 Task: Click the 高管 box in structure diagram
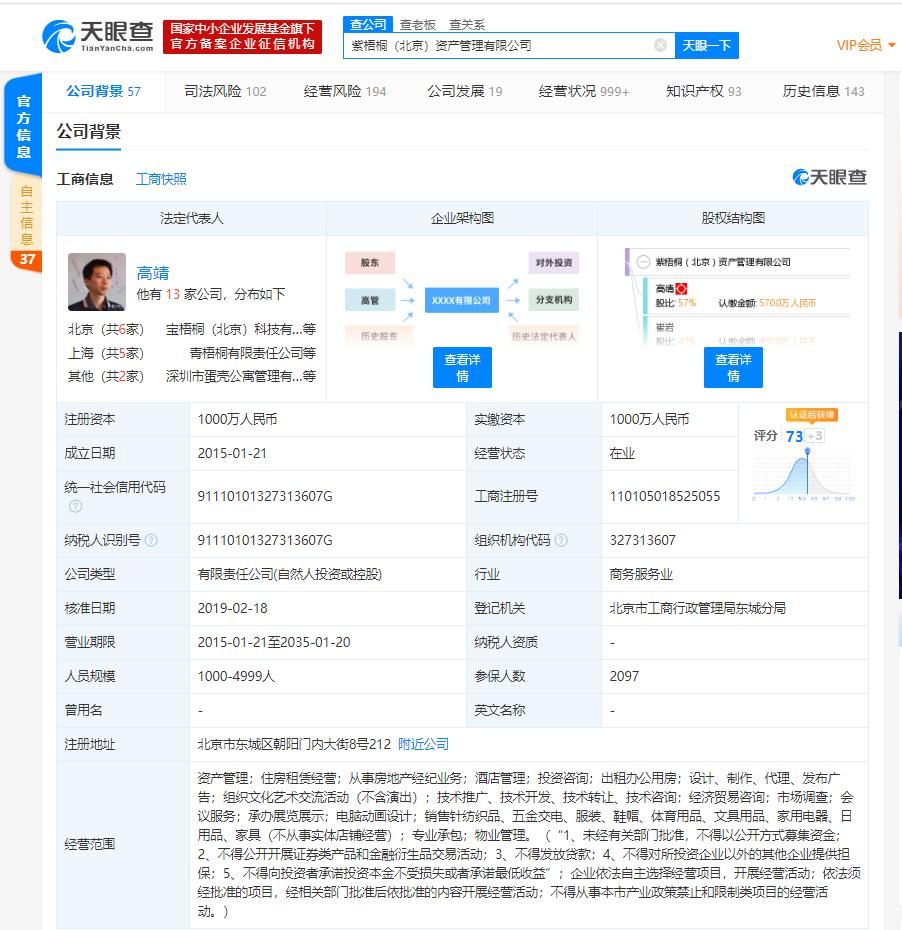tap(370, 300)
